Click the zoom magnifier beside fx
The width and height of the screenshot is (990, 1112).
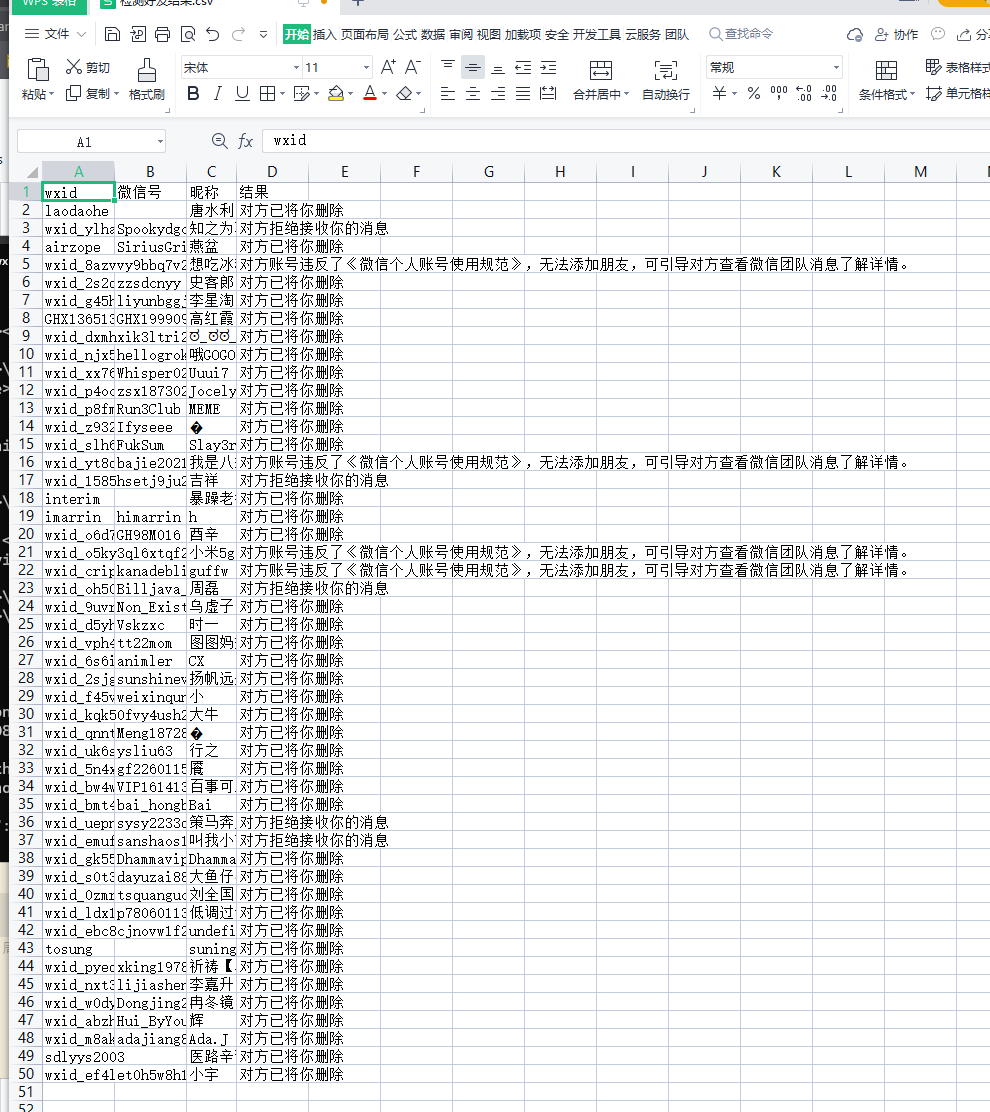pos(220,141)
